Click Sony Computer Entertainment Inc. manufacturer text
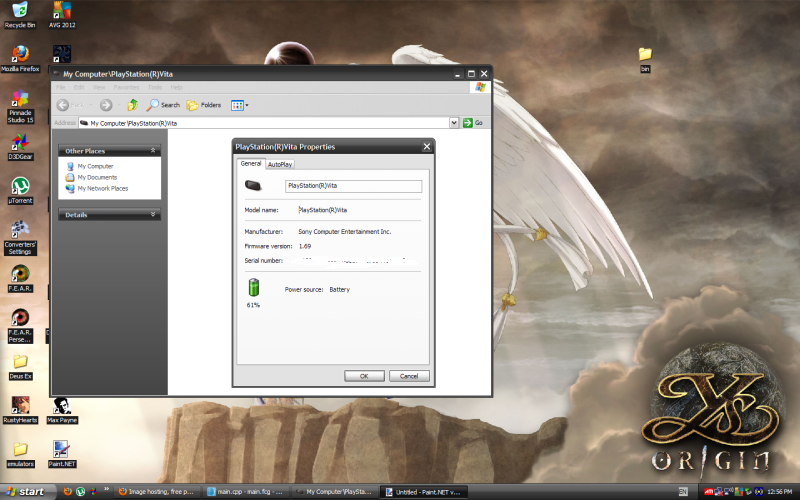800x500 pixels. (344, 232)
